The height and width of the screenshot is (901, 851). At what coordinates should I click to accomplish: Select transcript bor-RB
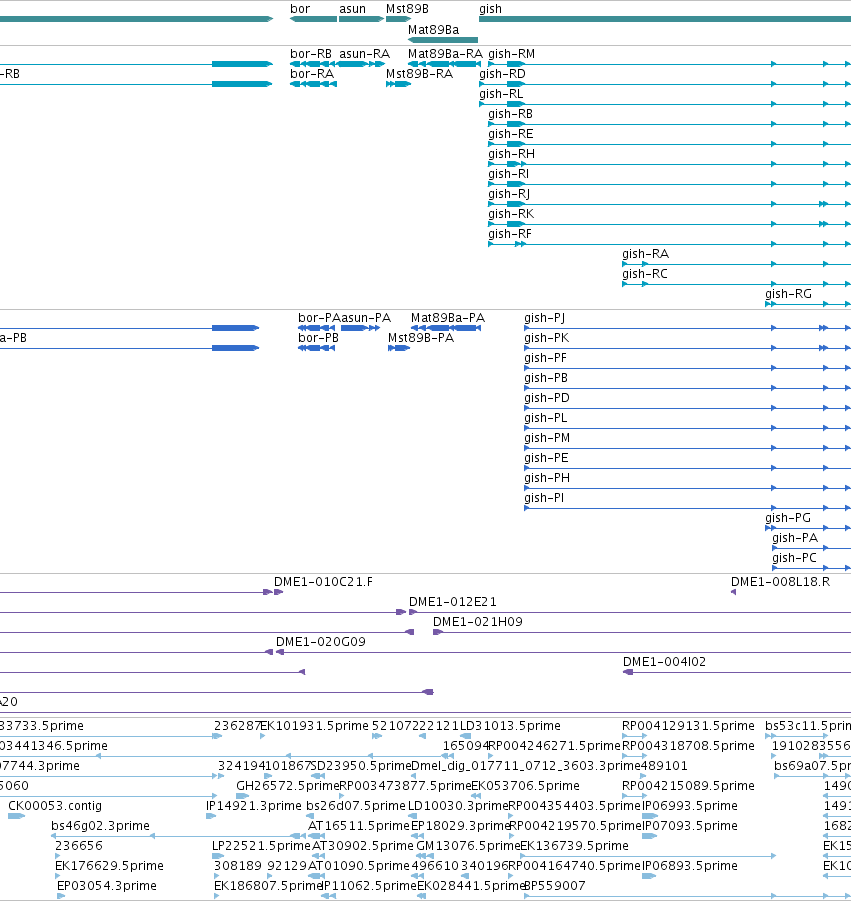click(x=311, y=53)
